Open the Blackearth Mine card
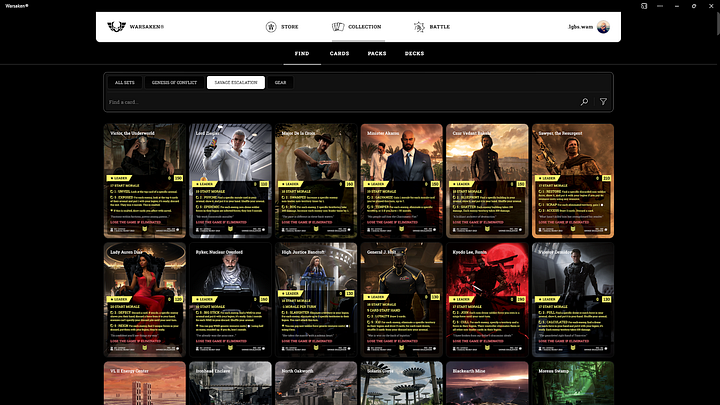Image resolution: width=720 pixels, height=405 pixels. pos(487,383)
